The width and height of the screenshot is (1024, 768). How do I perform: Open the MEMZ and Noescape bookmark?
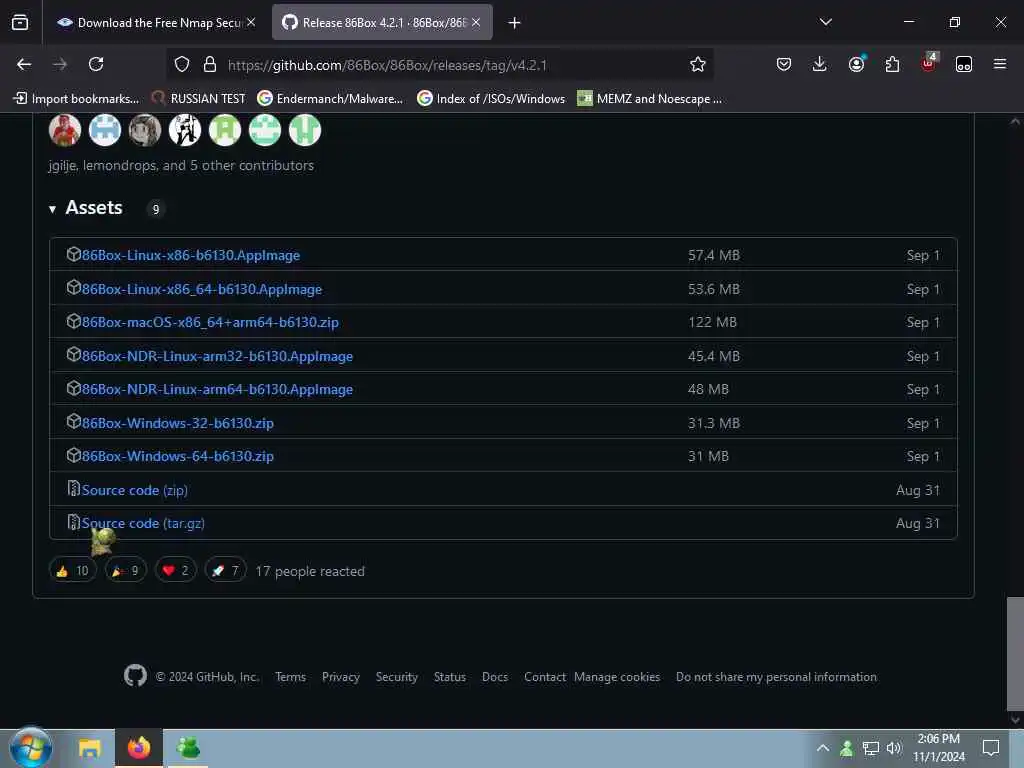tap(650, 99)
